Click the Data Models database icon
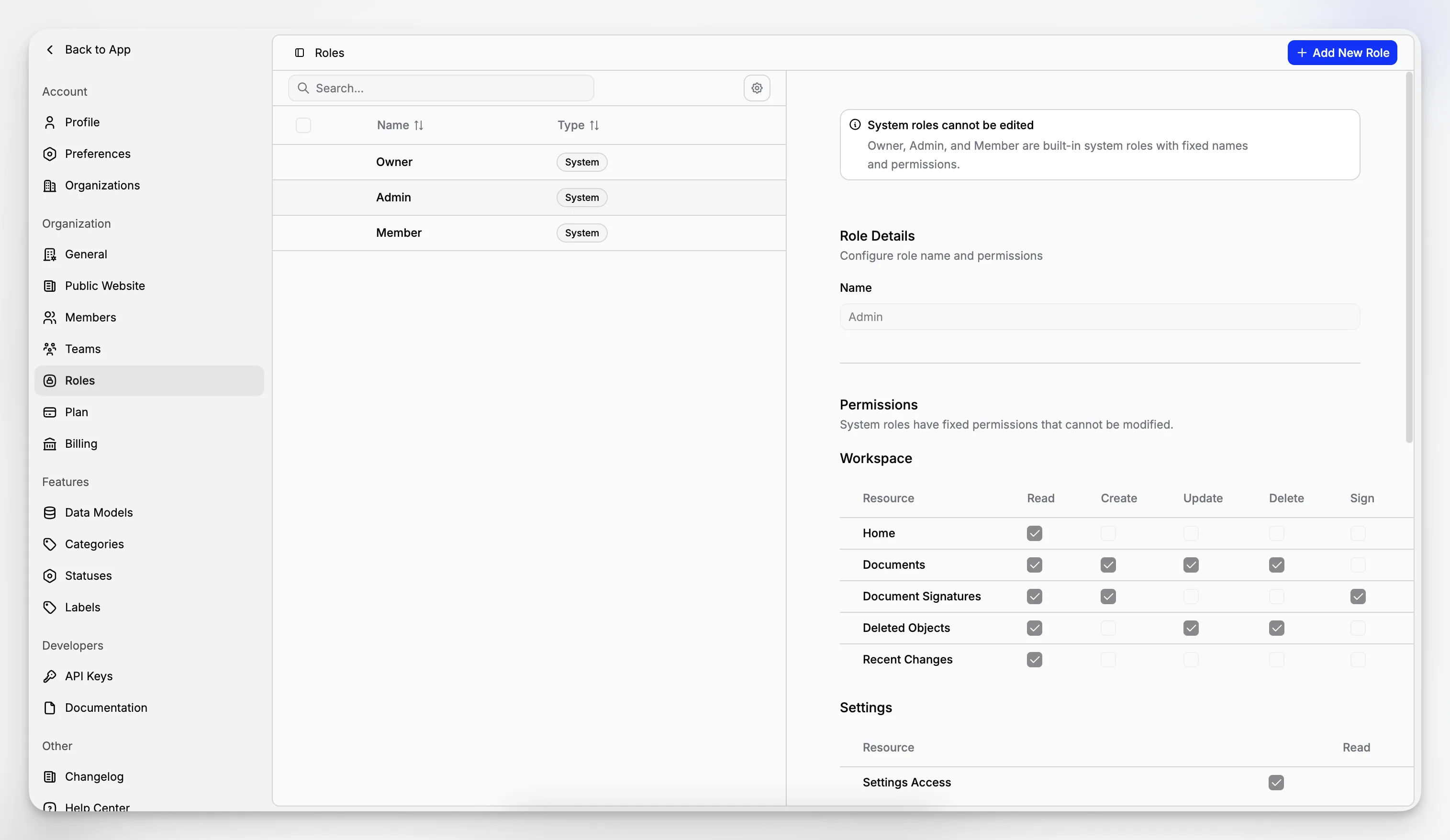Viewport: 1450px width, 840px height. click(50, 513)
